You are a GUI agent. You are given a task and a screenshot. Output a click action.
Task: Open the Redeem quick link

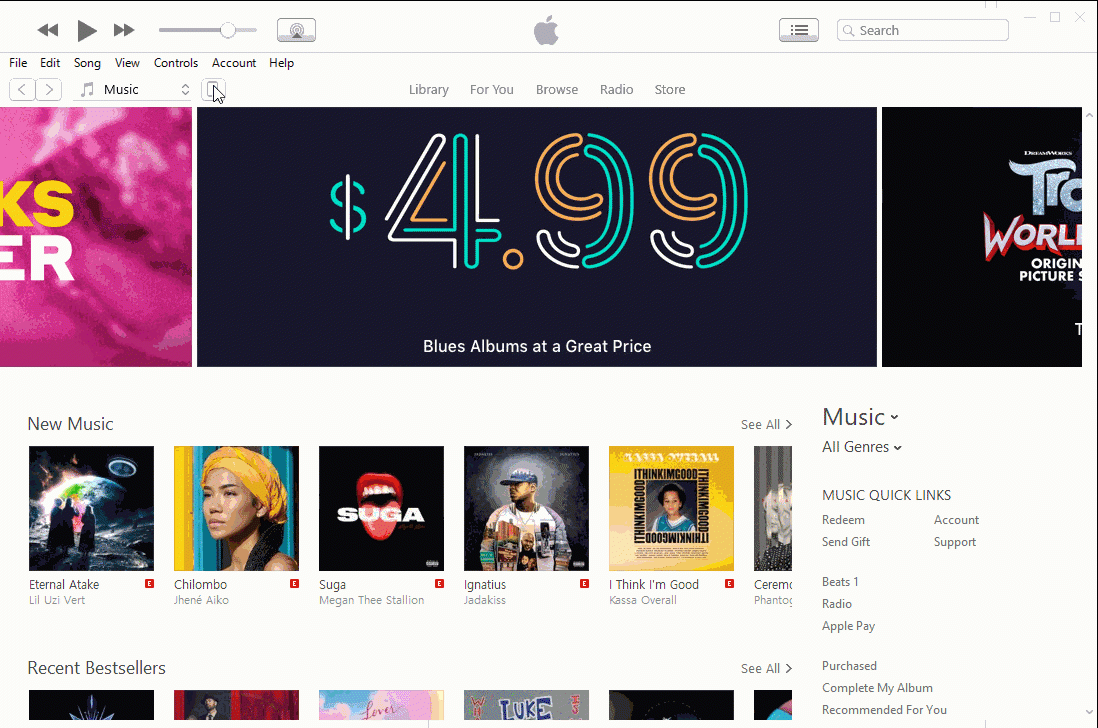click(843, 520)
